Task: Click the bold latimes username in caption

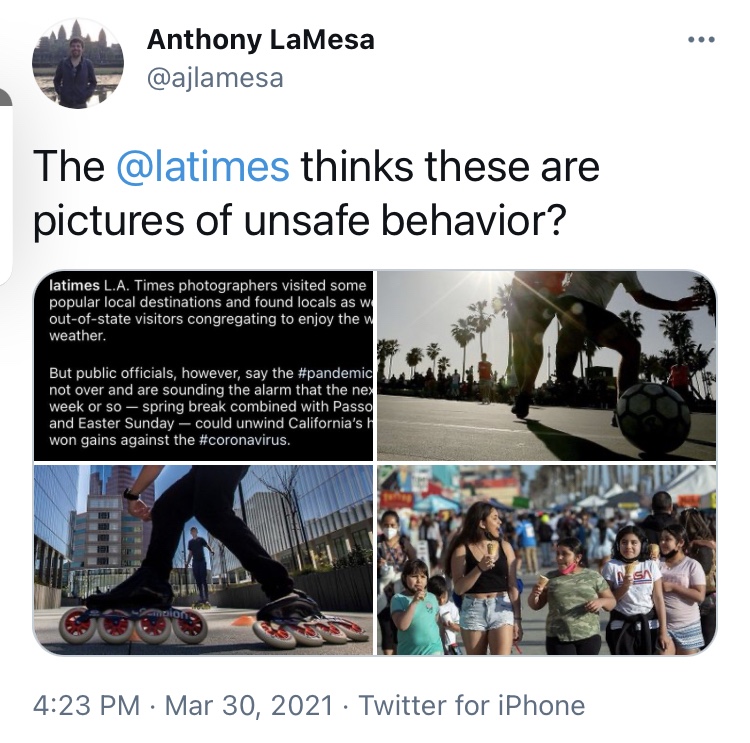Action: click(x=74, y=286)
